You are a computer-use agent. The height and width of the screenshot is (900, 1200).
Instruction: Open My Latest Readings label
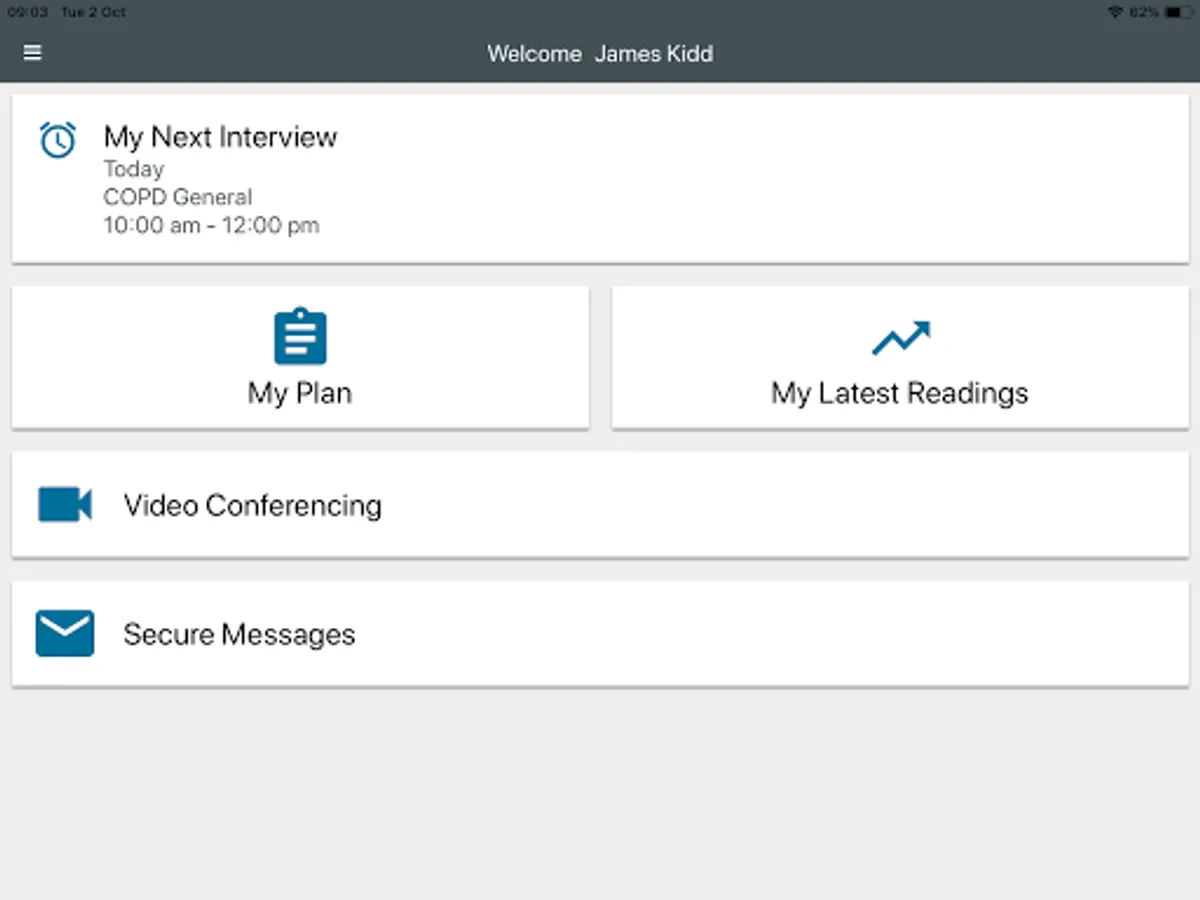pos(899,393)
